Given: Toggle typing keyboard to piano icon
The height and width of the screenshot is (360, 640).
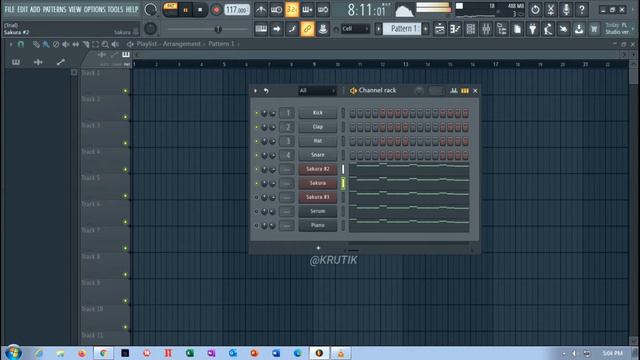Looking at the screenshot, I should [261, 29].
